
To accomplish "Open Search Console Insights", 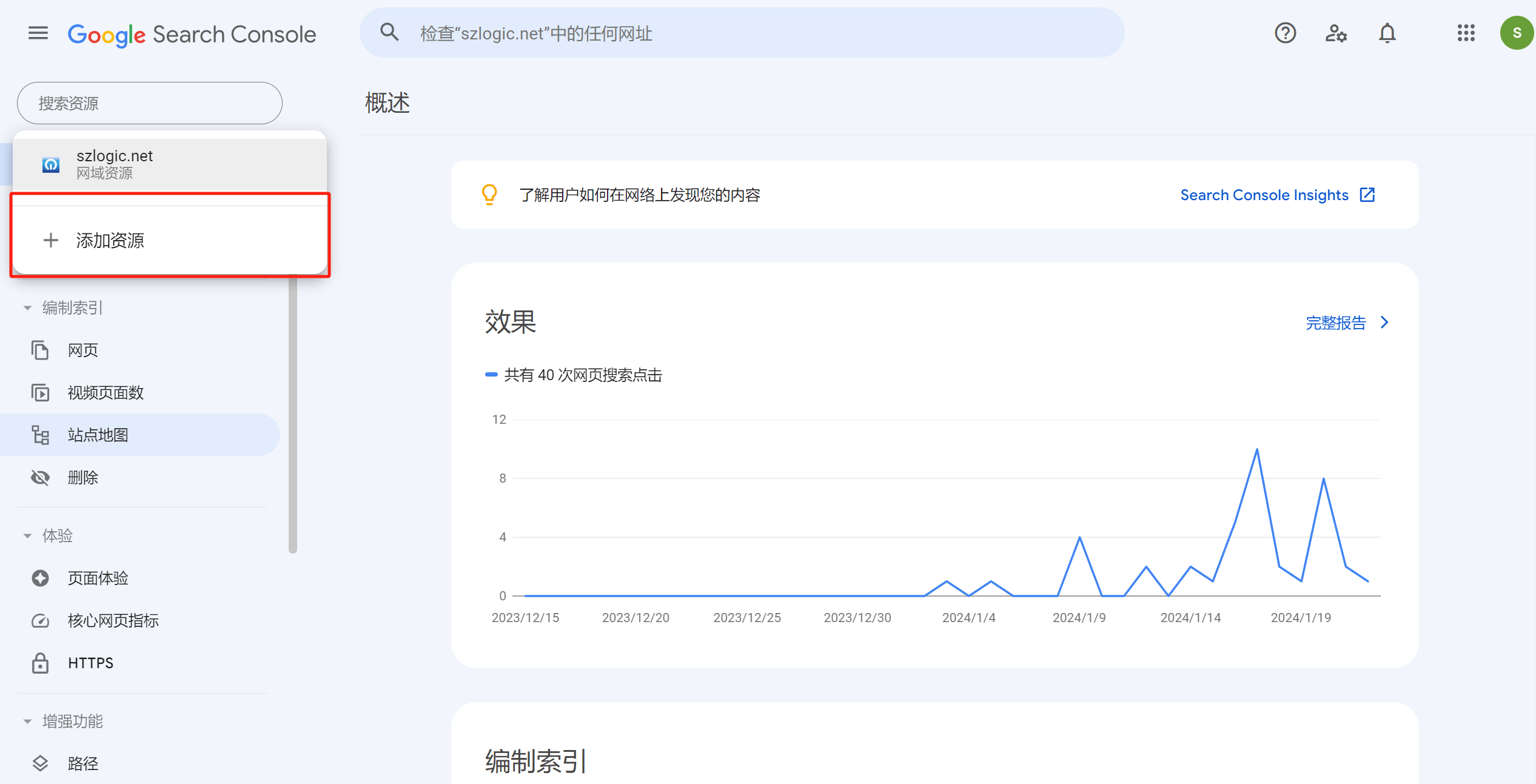I will tap(1264, 195).
